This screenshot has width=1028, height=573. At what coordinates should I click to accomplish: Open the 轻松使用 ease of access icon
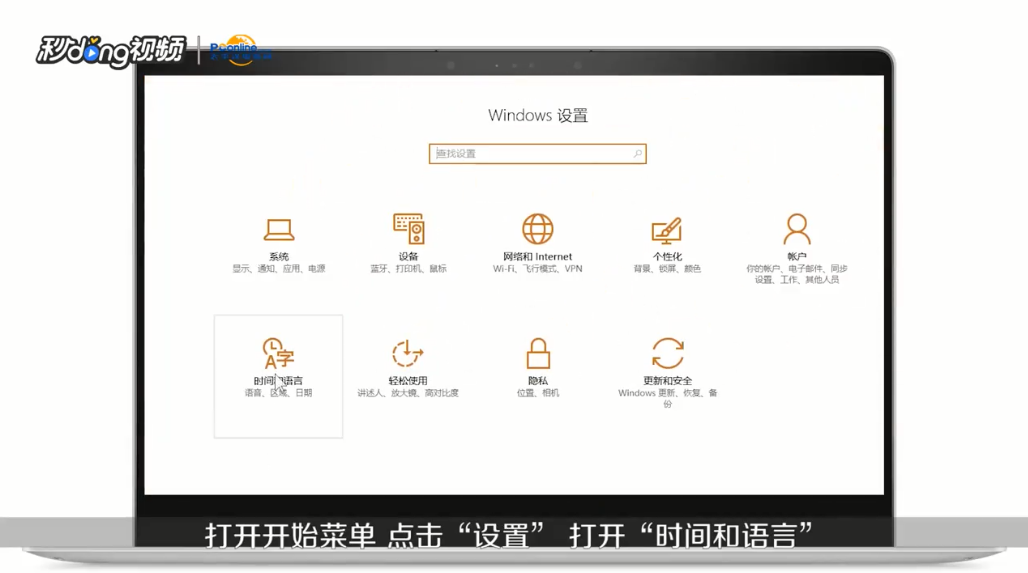tap(408, 353)
